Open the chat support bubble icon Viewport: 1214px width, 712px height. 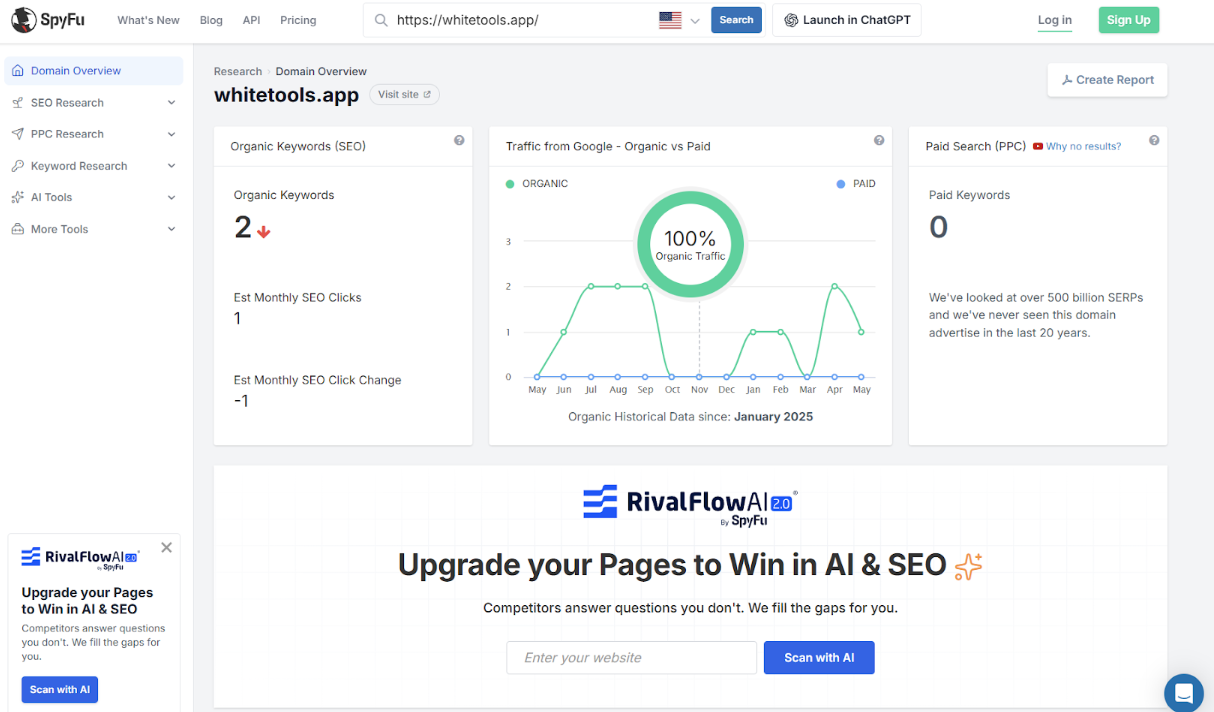pyautogui.click(x=1184, y=692)
